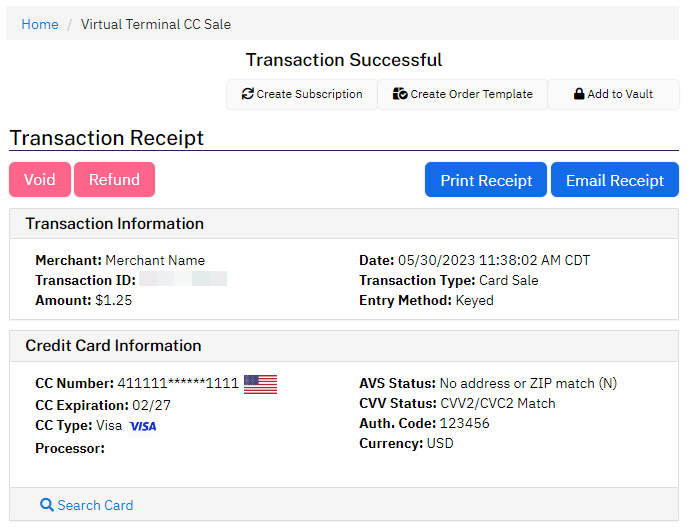
Task: Click the Transaction Information panel header
Action: (x=344, y=224)
